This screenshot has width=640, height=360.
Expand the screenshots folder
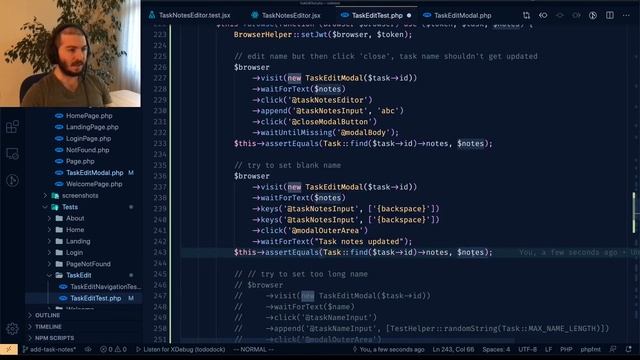pos(46,196)
